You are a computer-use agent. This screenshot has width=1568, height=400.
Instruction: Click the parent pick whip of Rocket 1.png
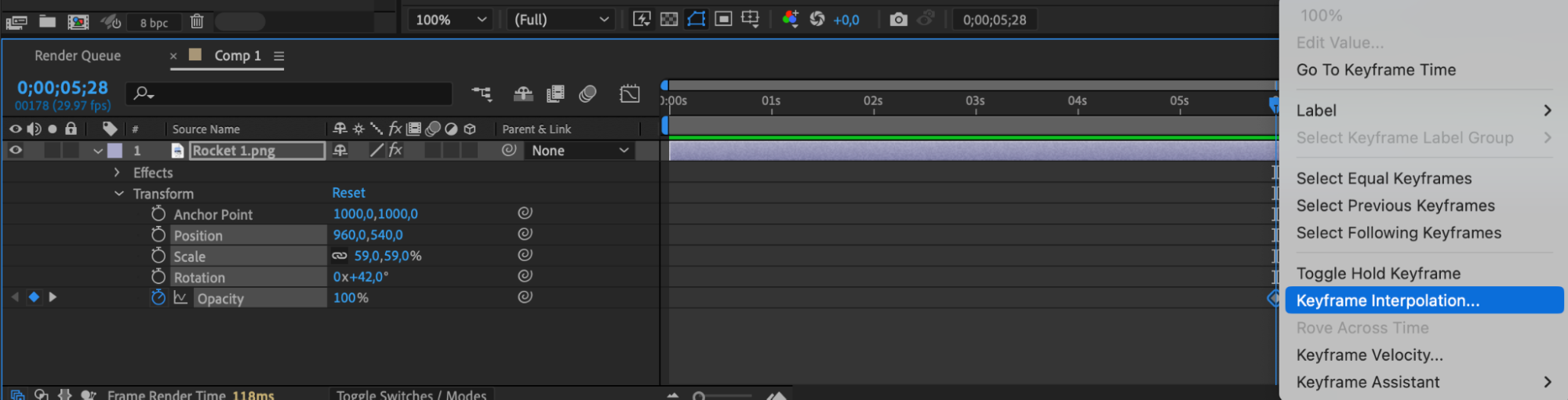509,150
